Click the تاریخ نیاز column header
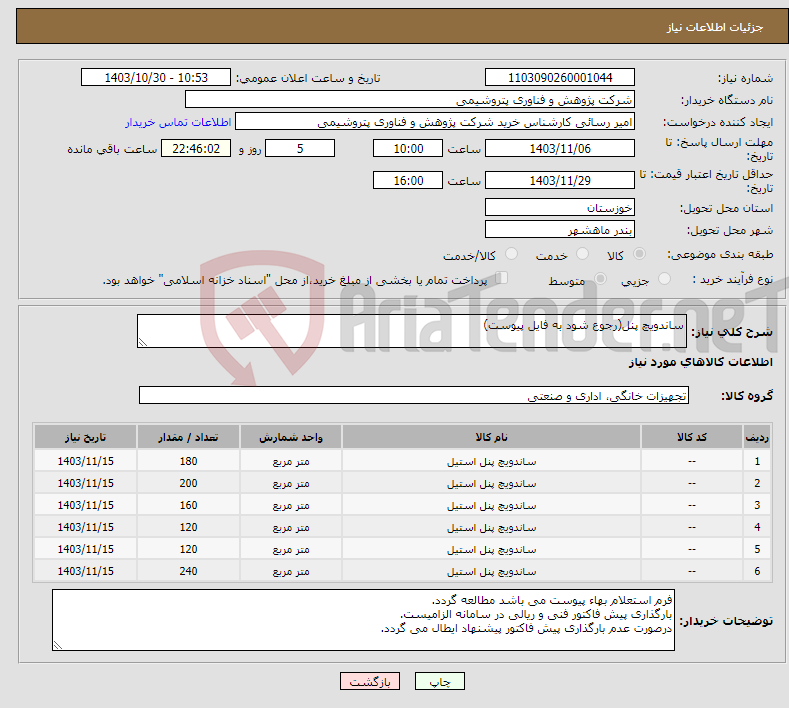This screenshot has height=708, width=789. point(86,437)
